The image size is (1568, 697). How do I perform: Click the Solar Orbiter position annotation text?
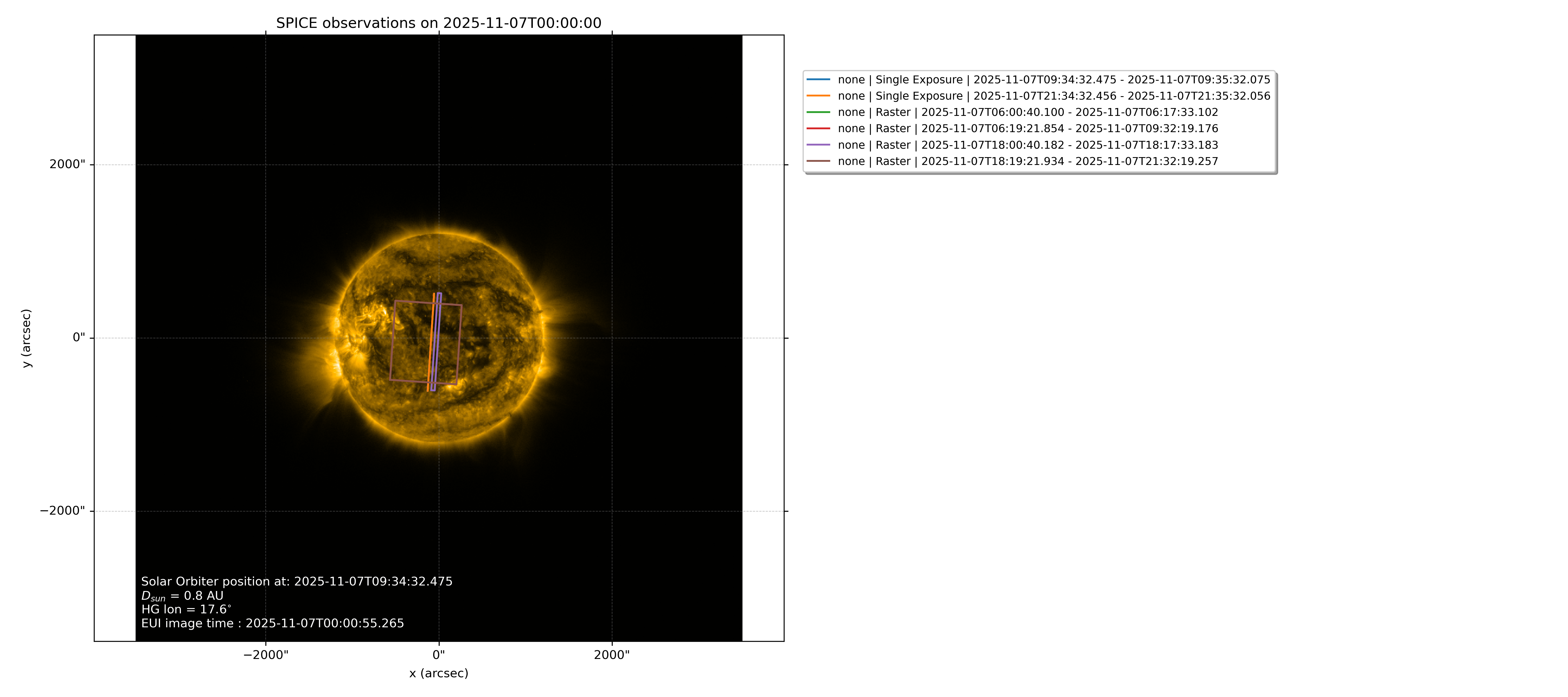click(x=297, y=581)
